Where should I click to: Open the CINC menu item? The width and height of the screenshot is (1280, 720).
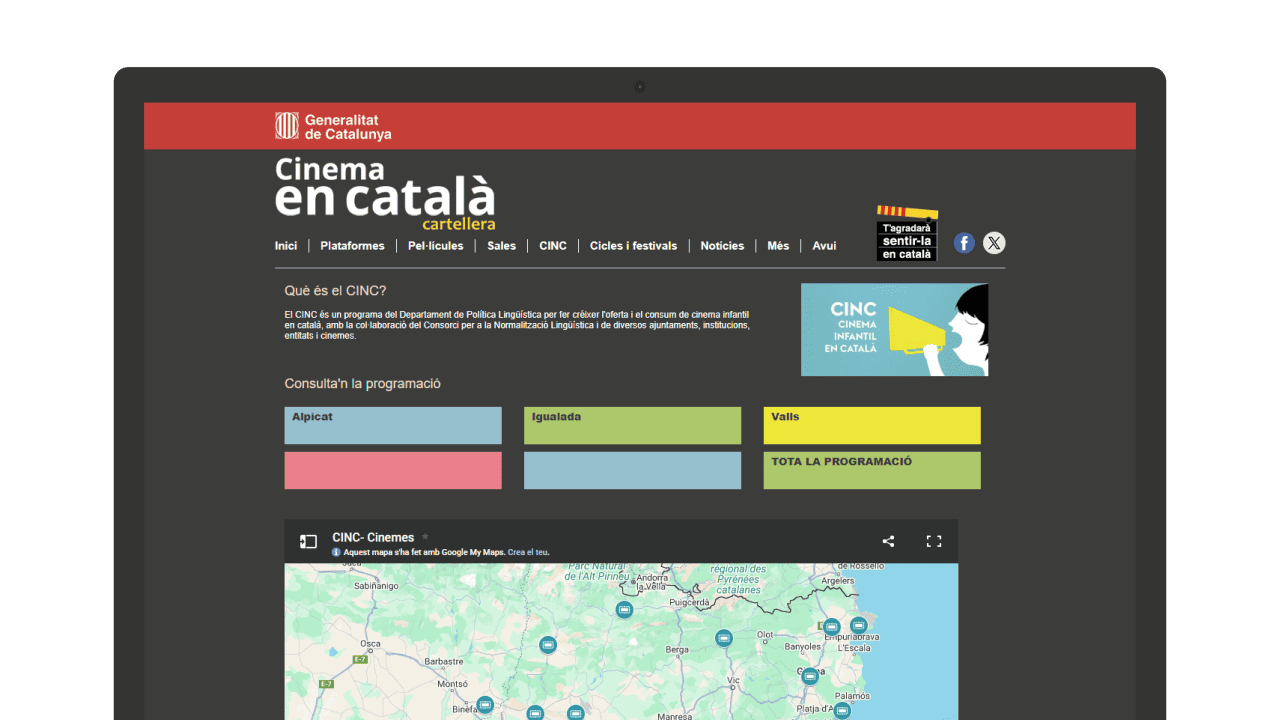click(x=553, y=246)
